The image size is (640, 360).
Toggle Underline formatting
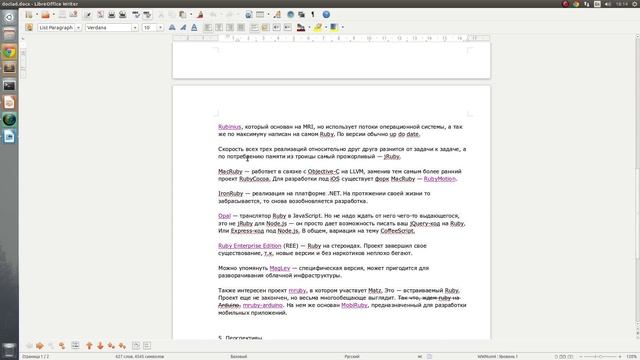pos(194,27)
